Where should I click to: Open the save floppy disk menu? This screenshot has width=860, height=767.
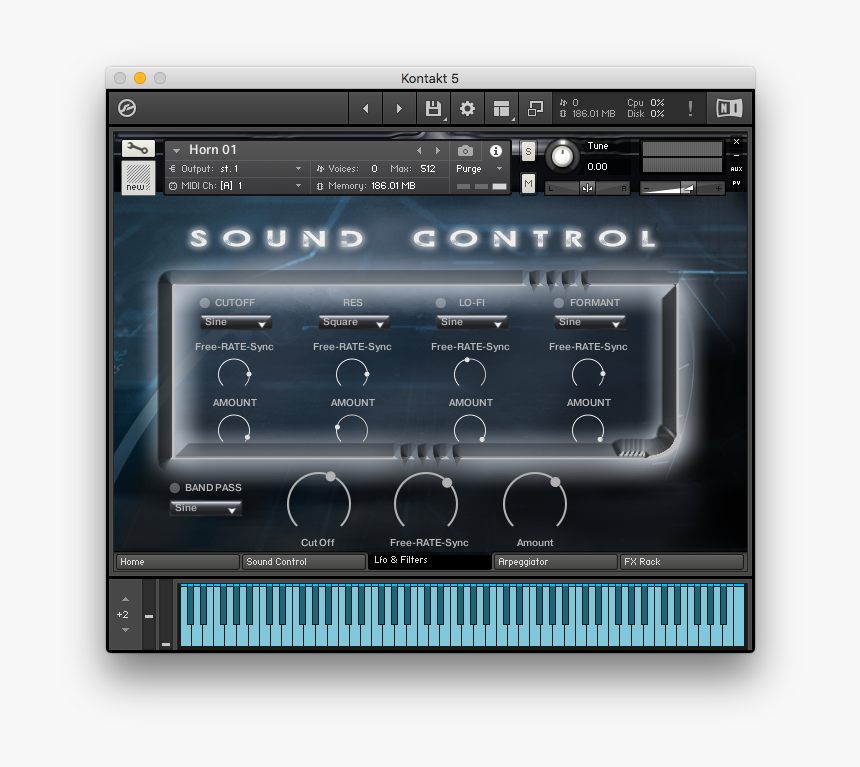tap(434, 109)
